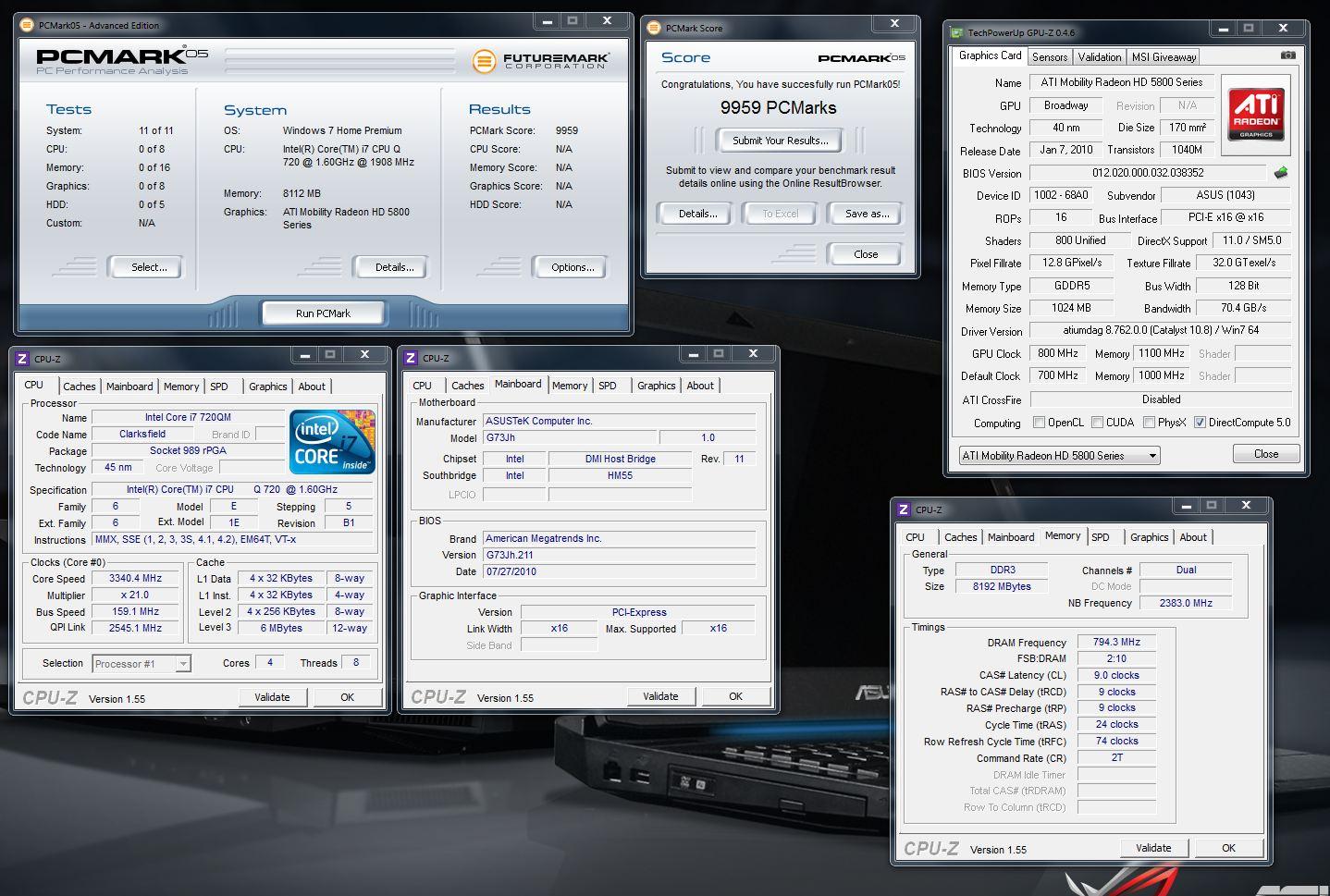Screen dimensions: 1330x896
Task: Select the Memory tab in CPU-Z Mainboard window
Action: (x=570, y=386)
